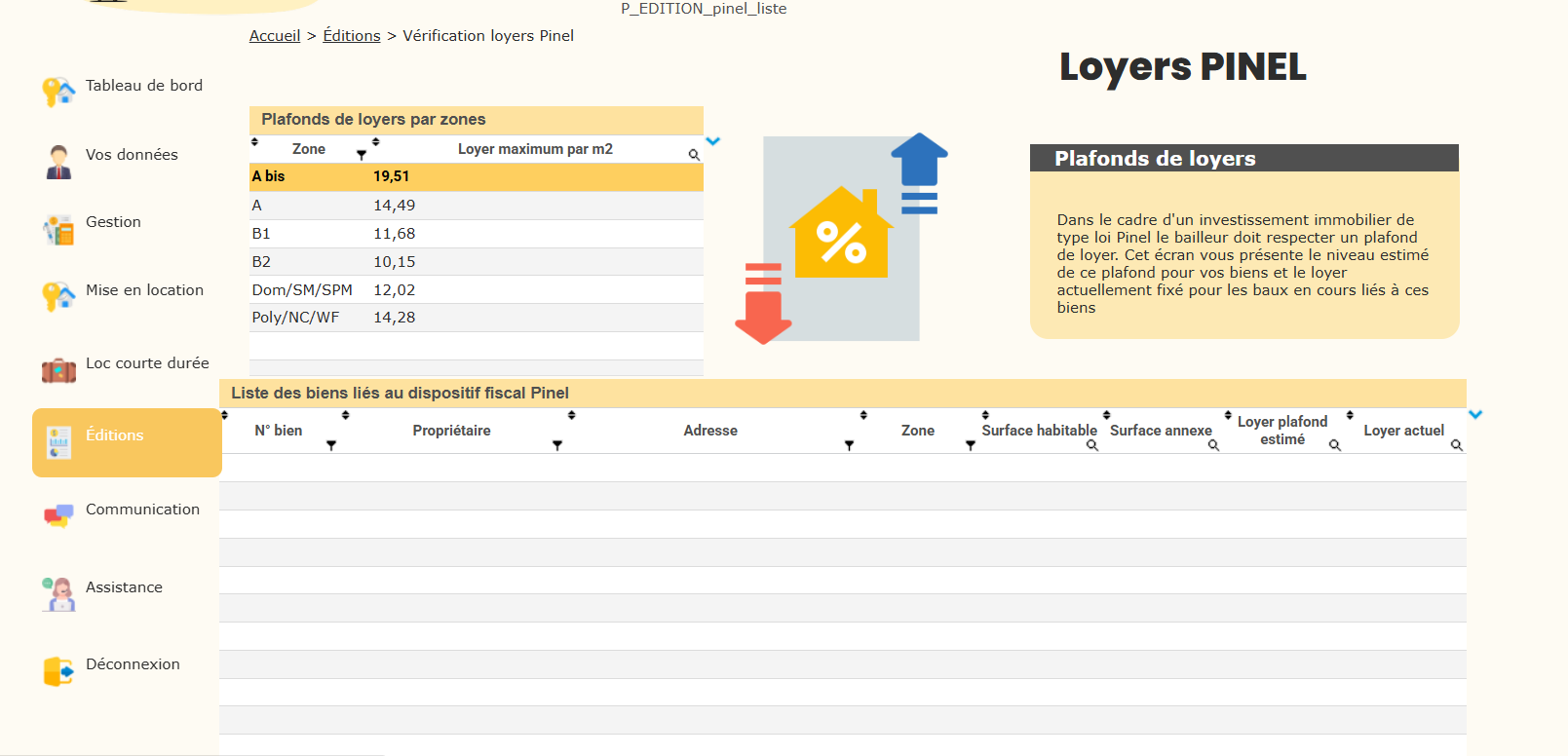
Task: Click the magnifier in Loyer maximum par m2 header
Action: point(694,155)
